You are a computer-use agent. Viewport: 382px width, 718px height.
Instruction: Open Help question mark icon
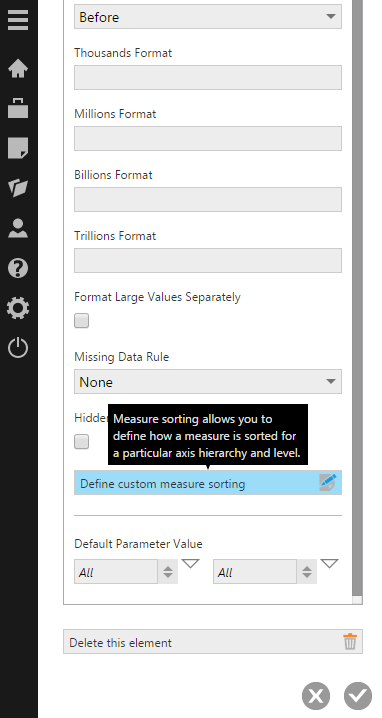point(18,268)
